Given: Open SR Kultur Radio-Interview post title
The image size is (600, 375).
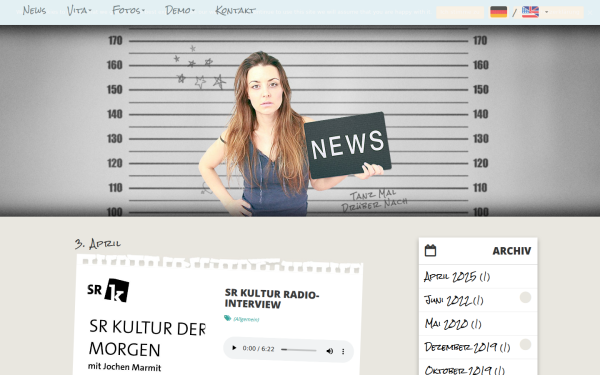Looking at the screenshot, I should pyautogui.click(x=272, y=298).
